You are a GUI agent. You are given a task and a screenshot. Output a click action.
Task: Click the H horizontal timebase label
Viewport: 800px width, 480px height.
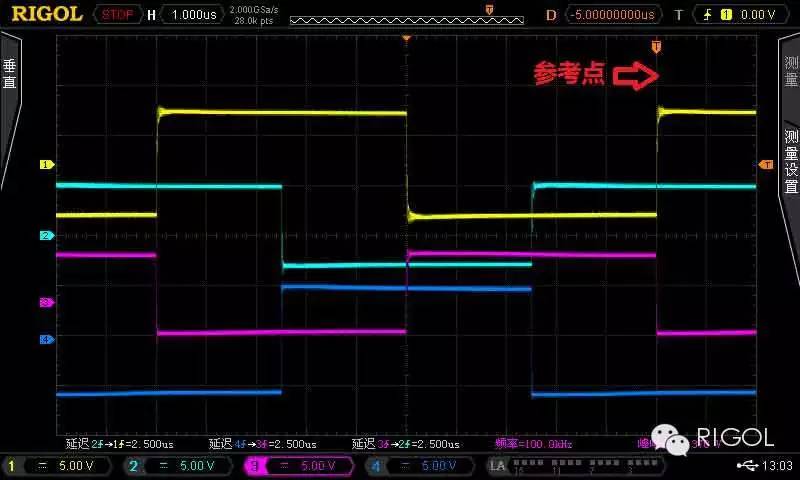[x=151, y=15]
